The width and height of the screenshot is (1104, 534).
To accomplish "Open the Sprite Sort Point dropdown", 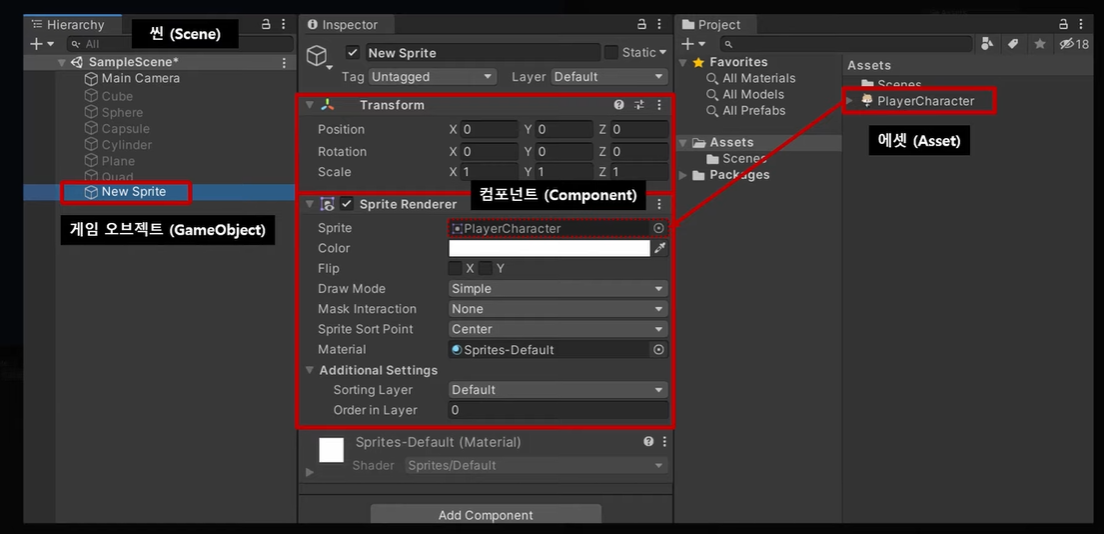I will pos(558,329).
